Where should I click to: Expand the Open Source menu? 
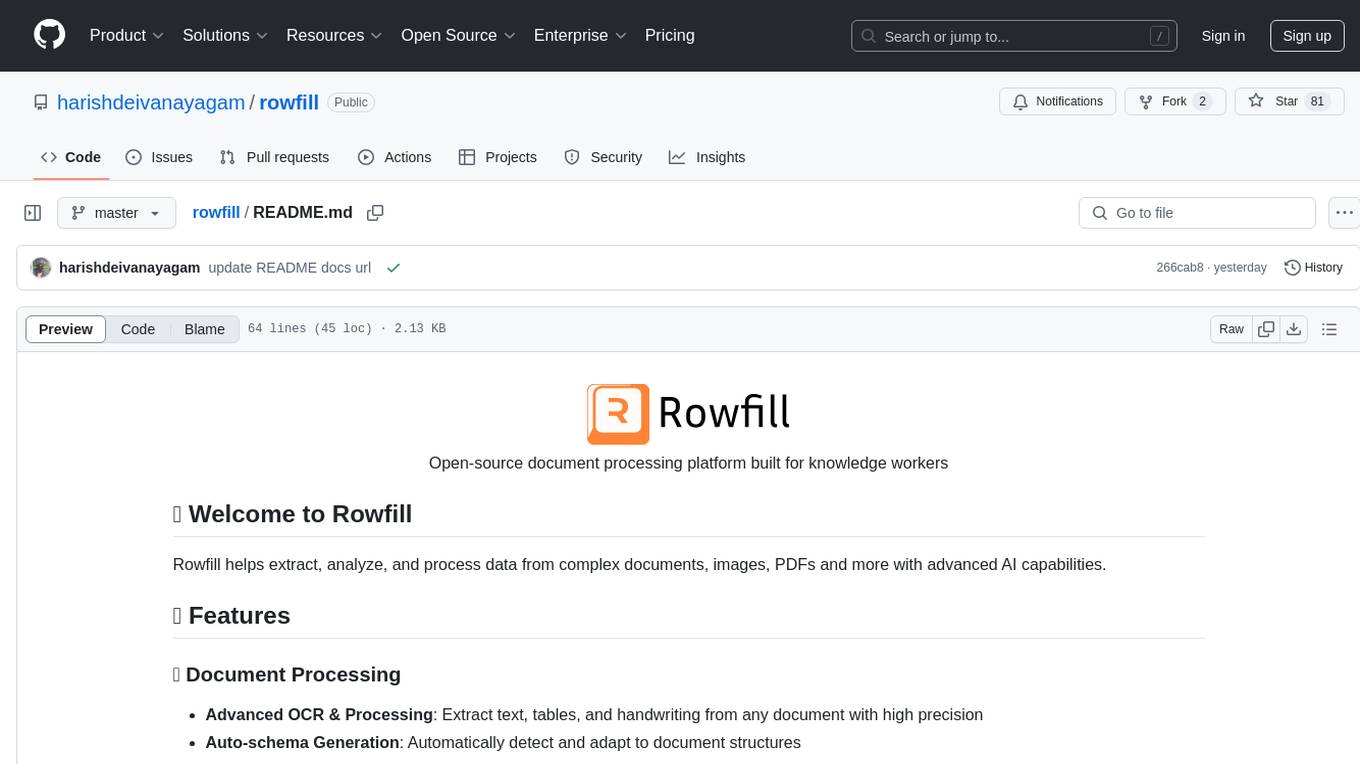[458, 35]
